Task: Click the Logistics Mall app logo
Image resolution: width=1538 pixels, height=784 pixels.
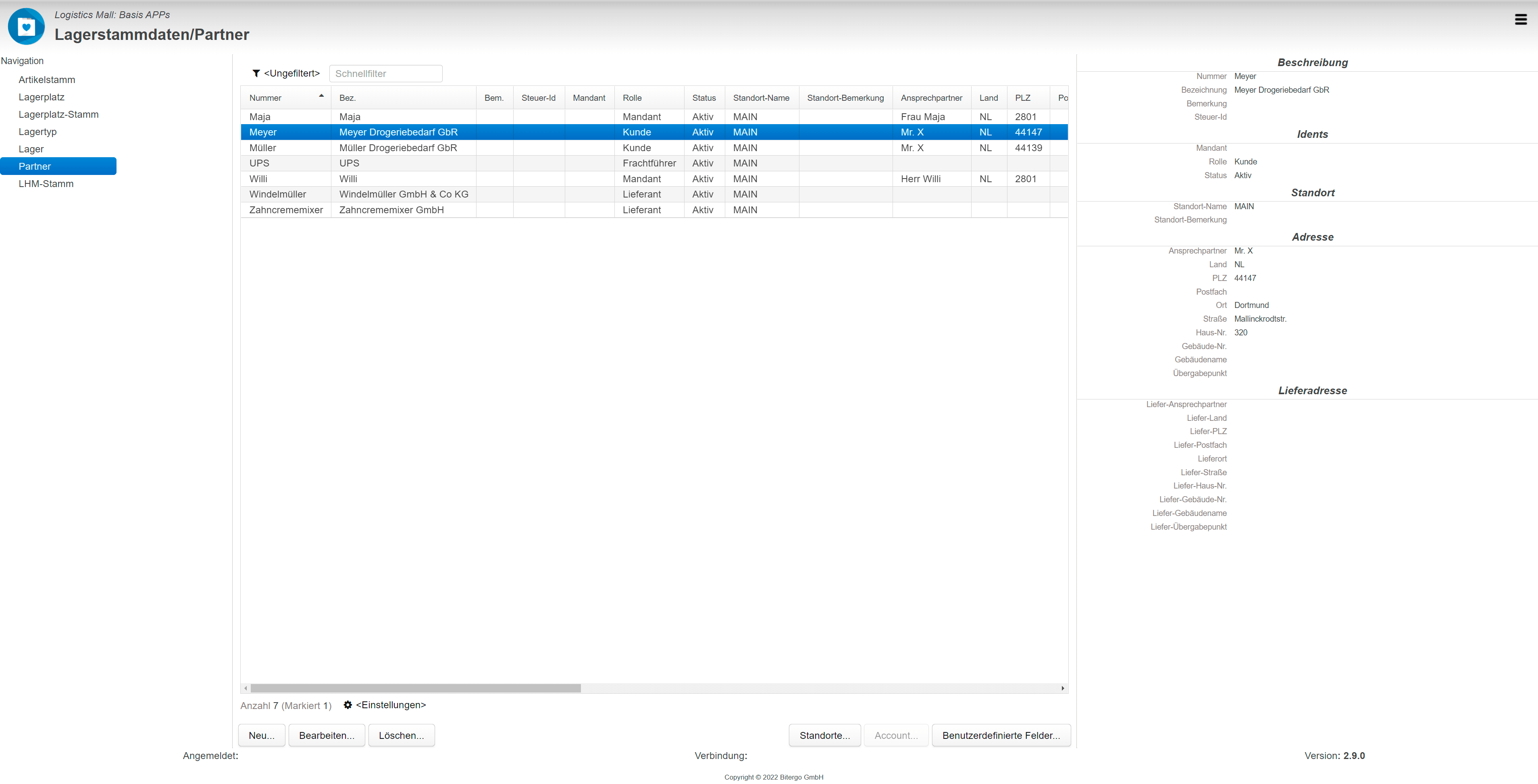Action: 26,26
